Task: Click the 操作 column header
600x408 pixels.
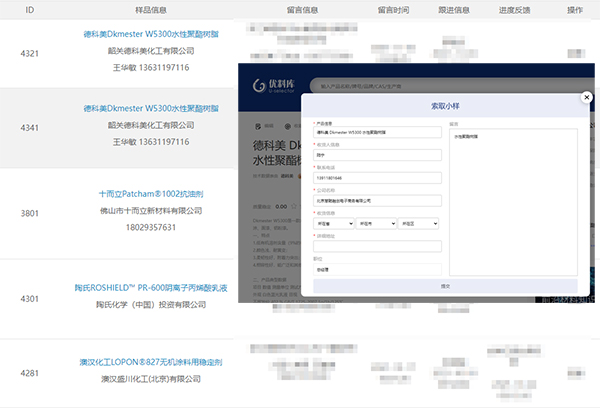Action: point(575,10)
